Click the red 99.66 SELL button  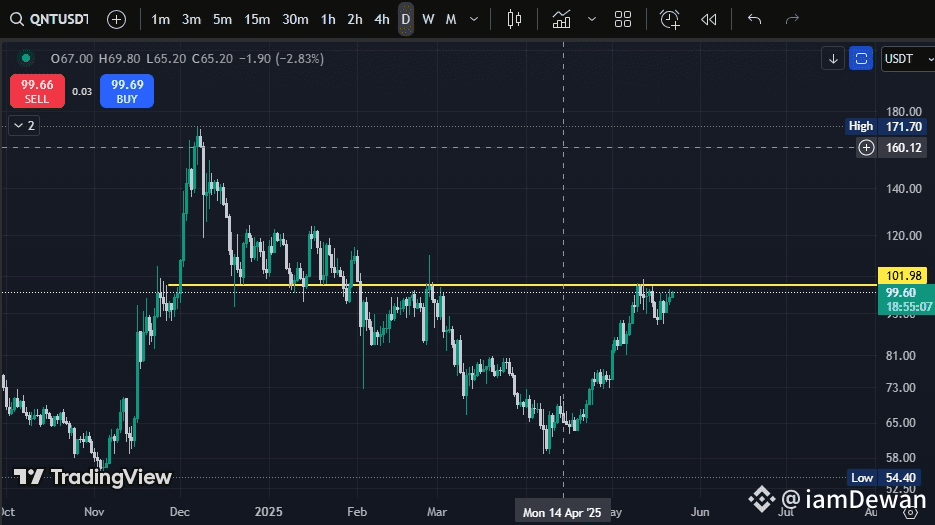[38, 91]
